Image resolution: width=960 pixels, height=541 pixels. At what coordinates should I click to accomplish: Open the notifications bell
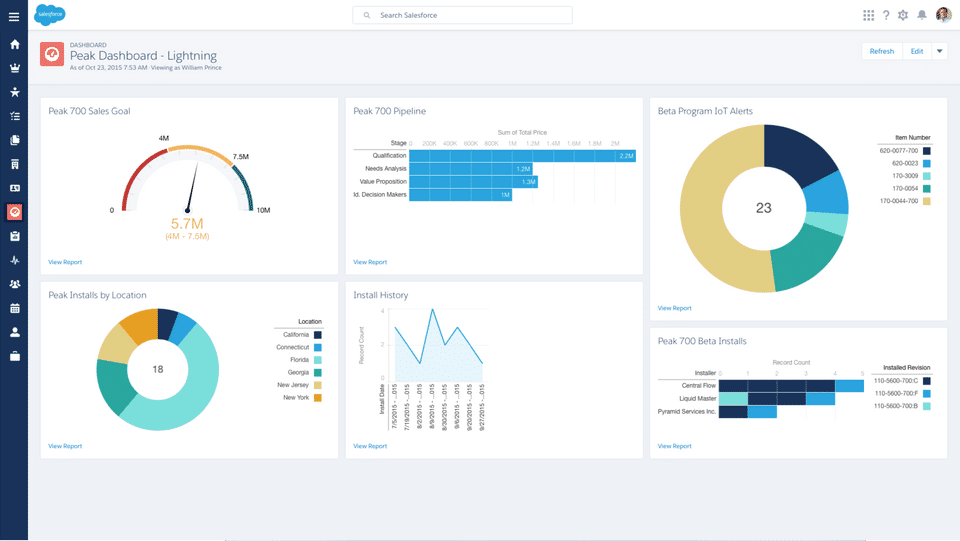tap(921, 15)
